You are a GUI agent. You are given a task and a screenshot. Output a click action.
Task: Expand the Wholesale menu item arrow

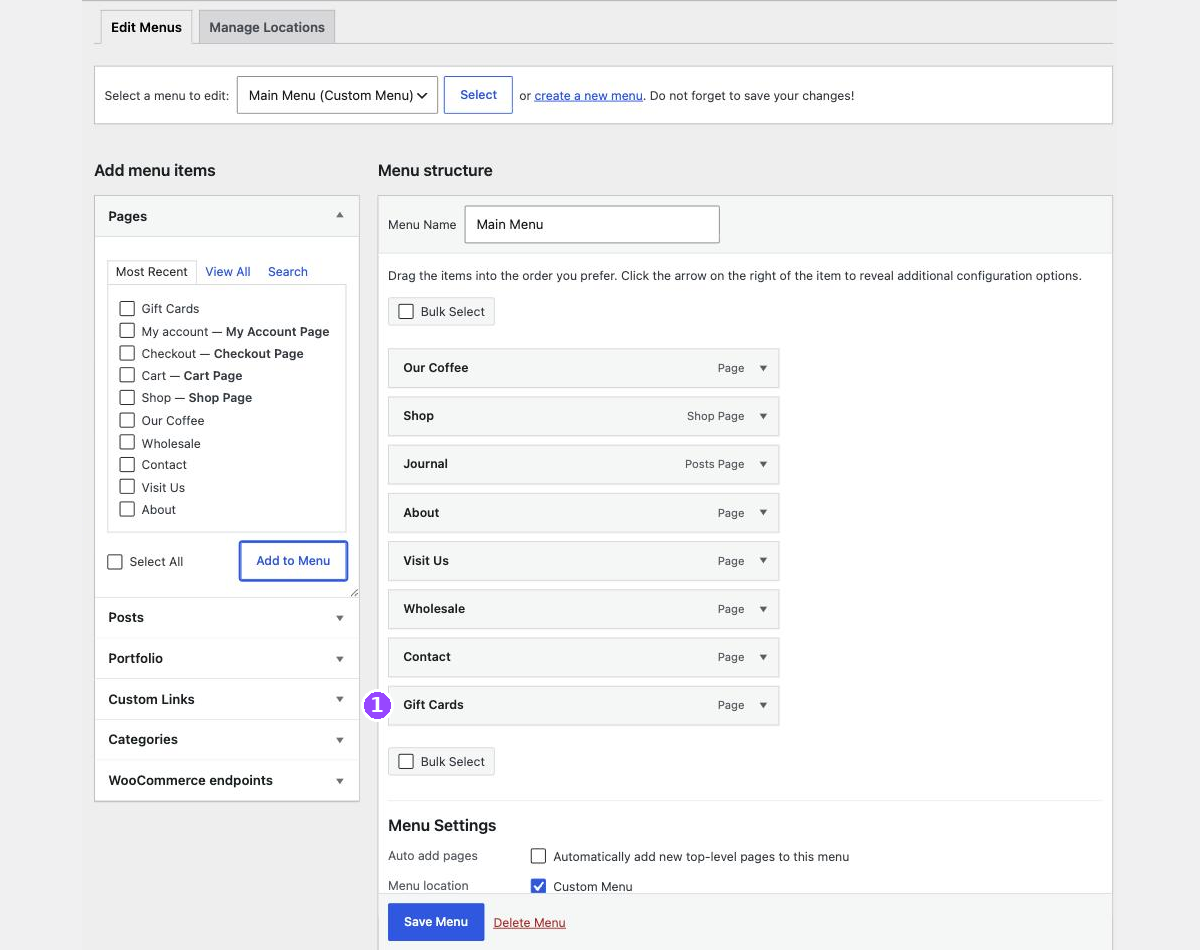click(763, 609)
